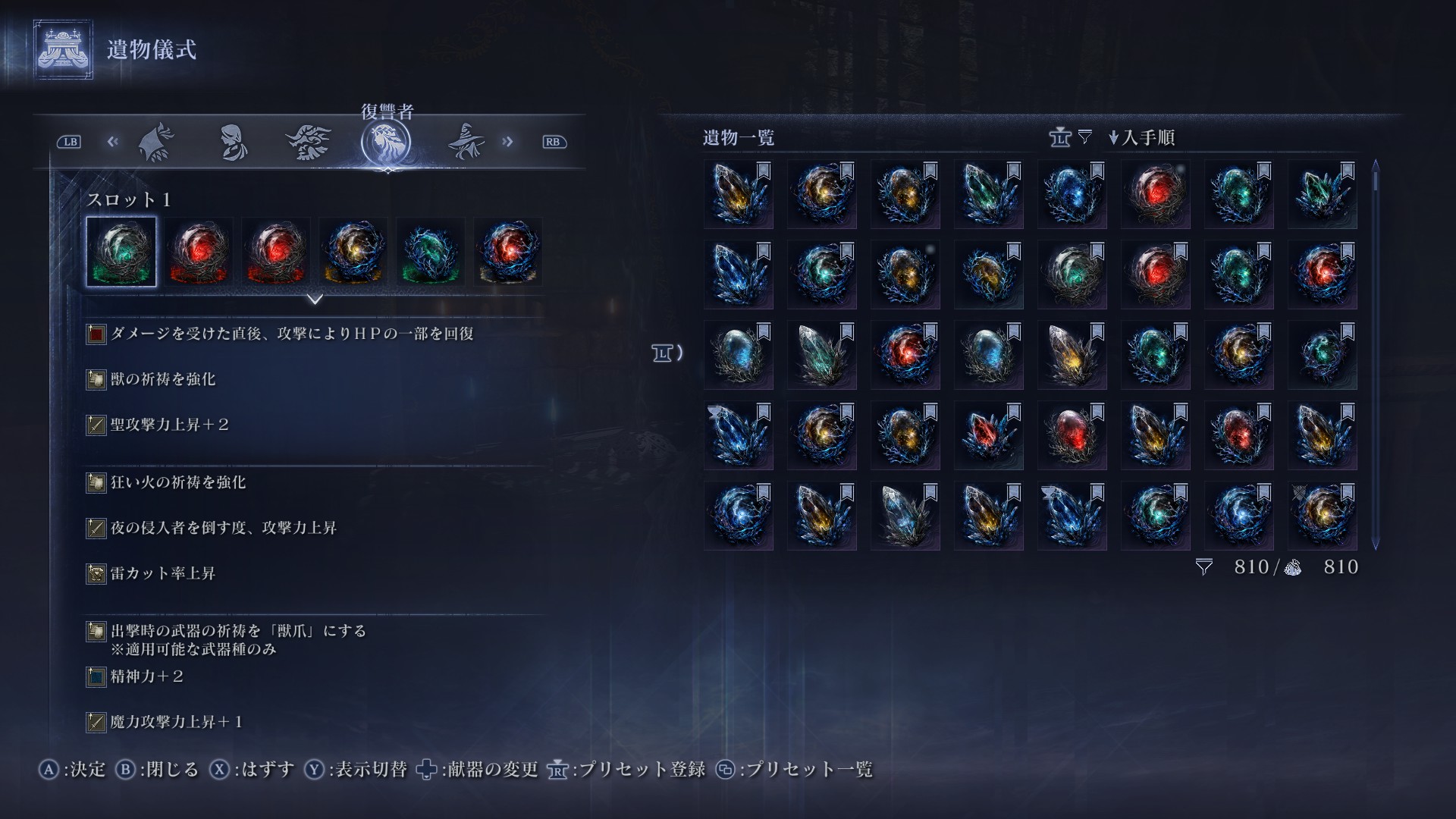The image size is (1456, 819).
Task: Pick the red relic in the top row of the list
Action: (x=1156, y=194)
